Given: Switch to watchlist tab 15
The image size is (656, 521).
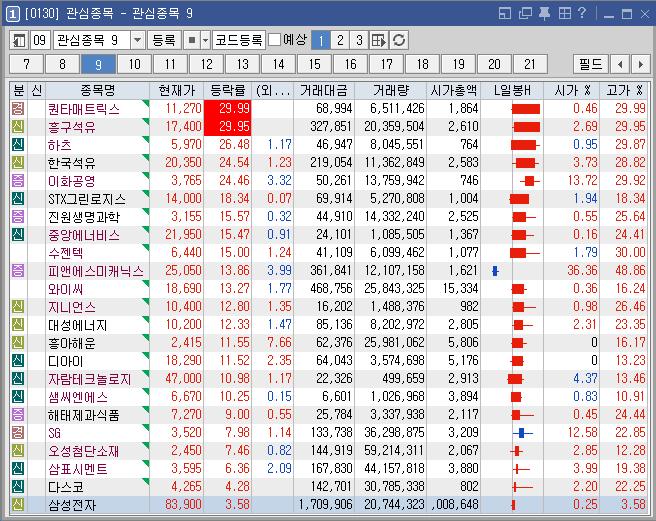Looking at the screenshot, I should [x=314, y=64].
